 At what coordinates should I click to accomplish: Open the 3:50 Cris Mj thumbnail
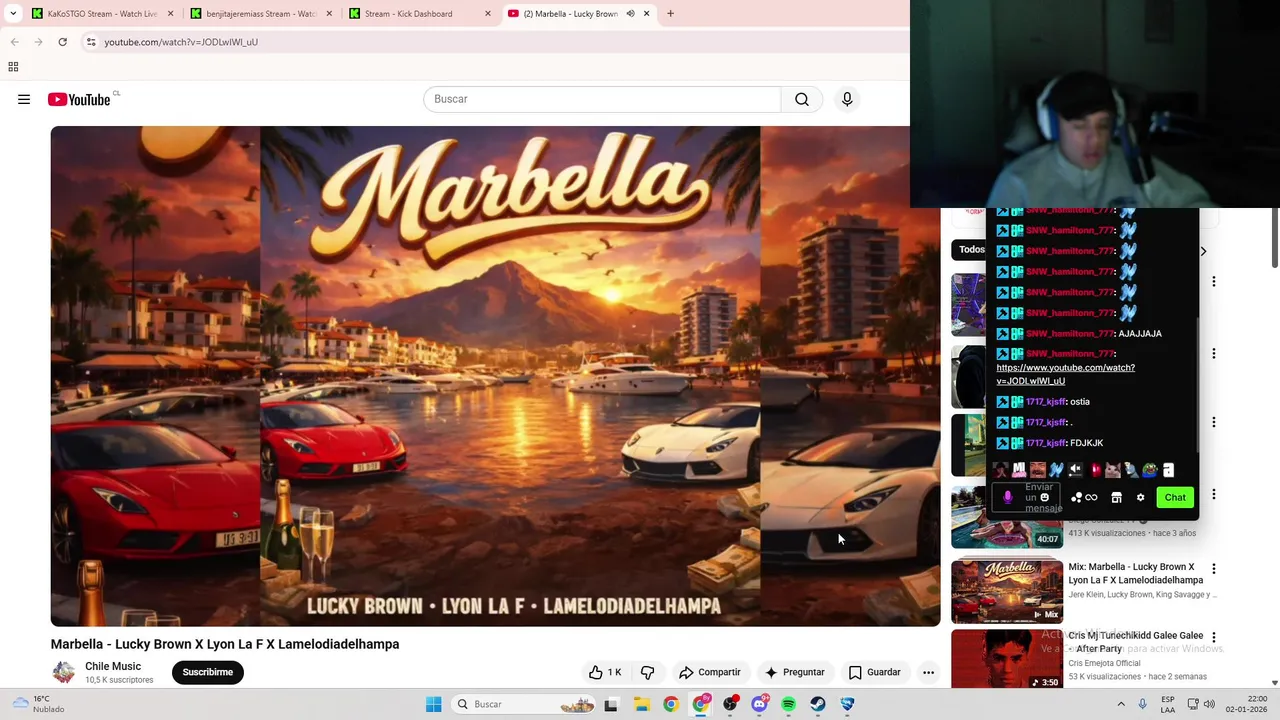coord(1007,659)
